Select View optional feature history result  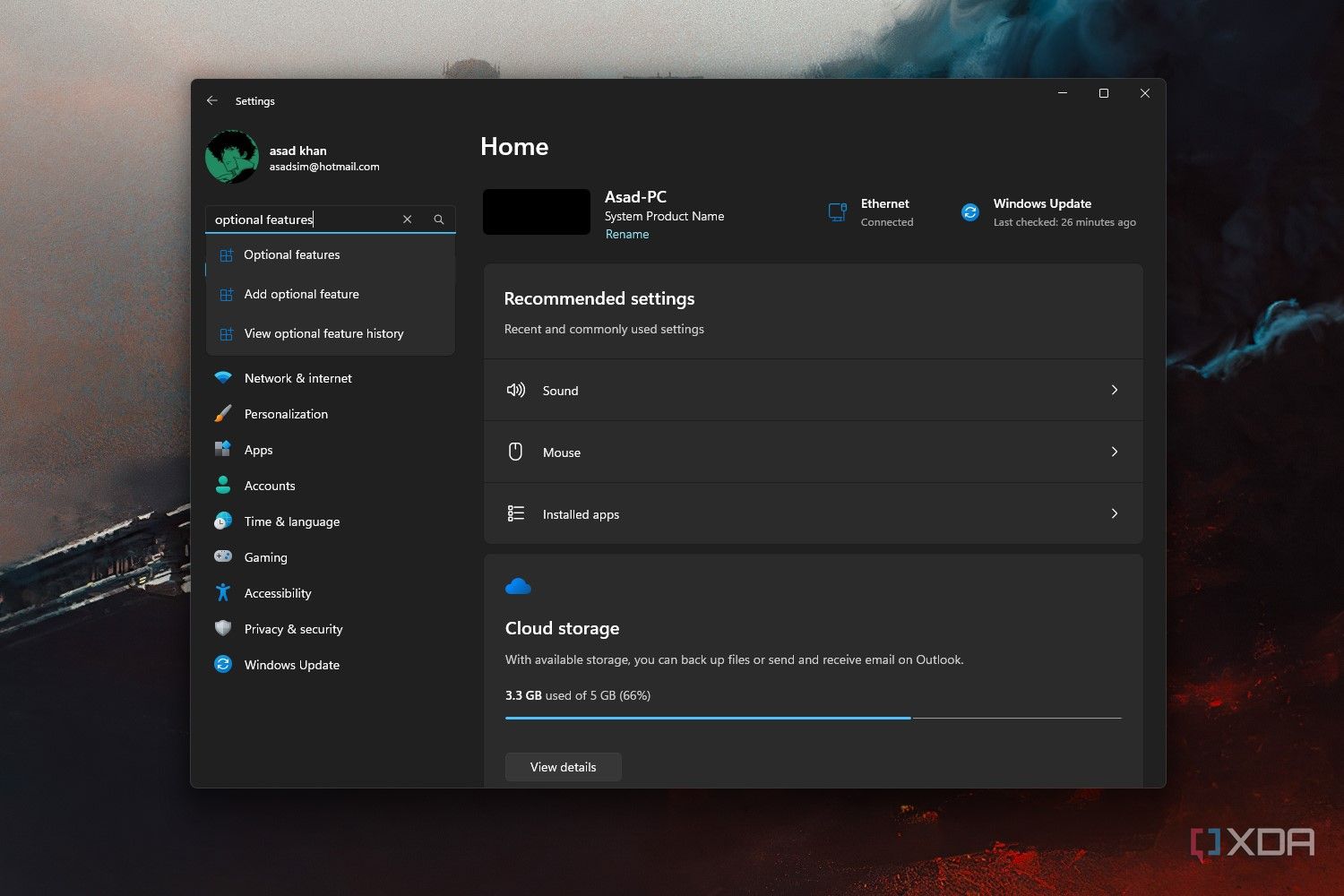click(331, 334)
